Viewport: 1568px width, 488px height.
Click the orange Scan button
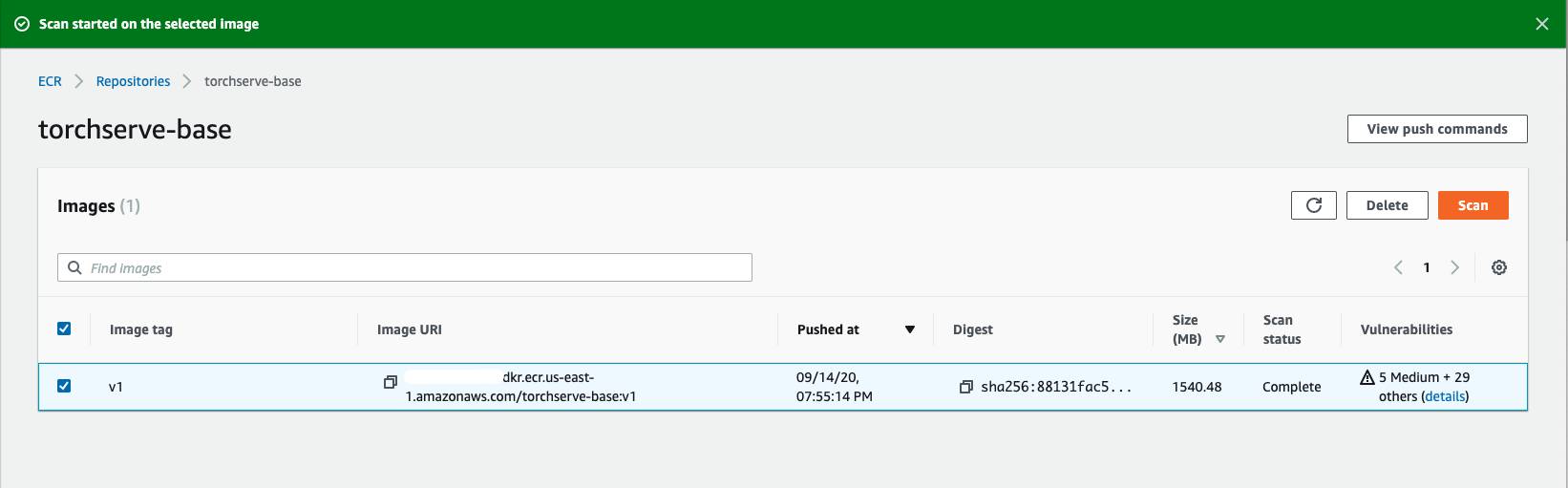[x=1473, y=205]
